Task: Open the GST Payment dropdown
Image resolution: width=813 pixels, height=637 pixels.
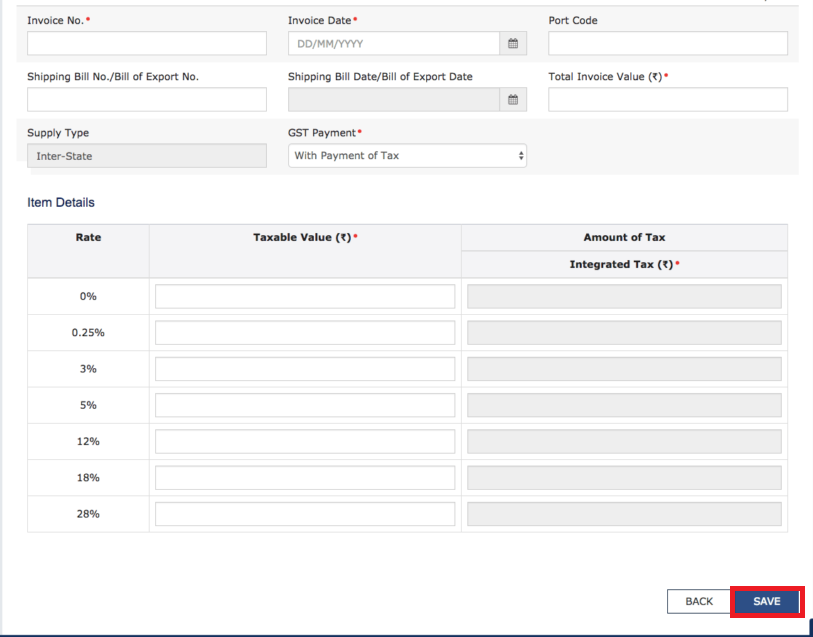Action: [x=407, y=155]
